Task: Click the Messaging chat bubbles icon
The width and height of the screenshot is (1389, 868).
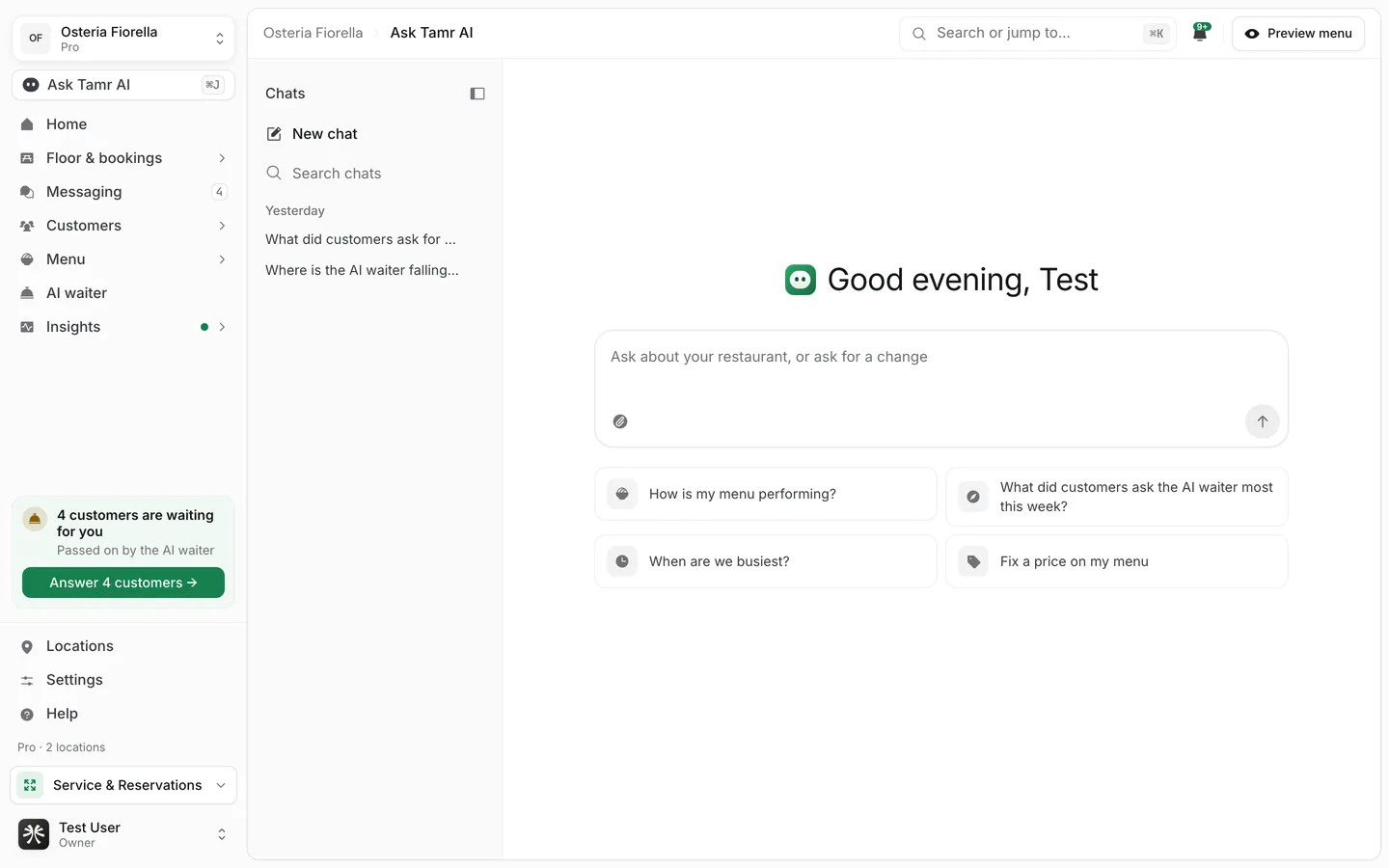Action: pos(27,192)
